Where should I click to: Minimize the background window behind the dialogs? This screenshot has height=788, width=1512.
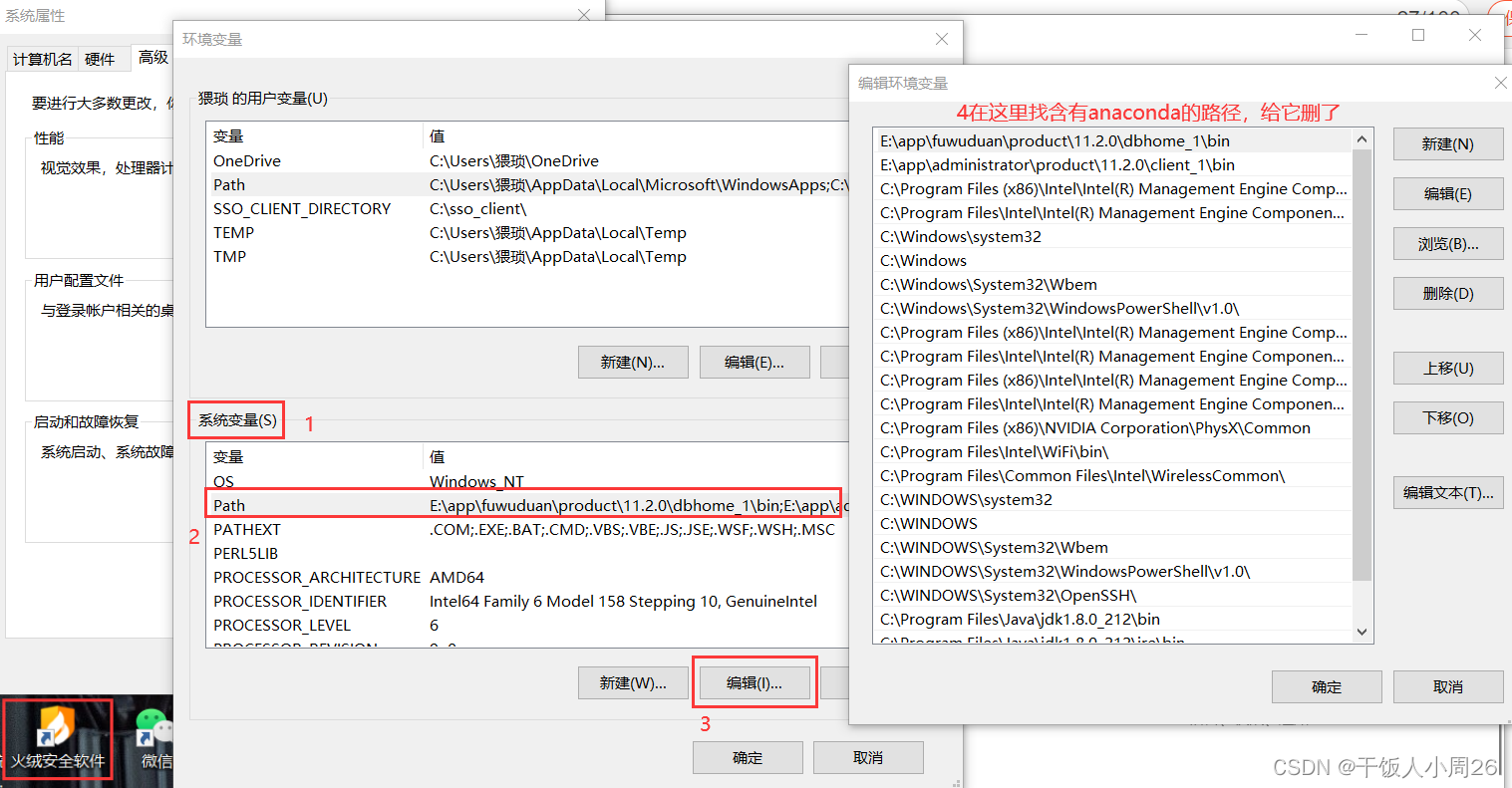point(1362,35)
